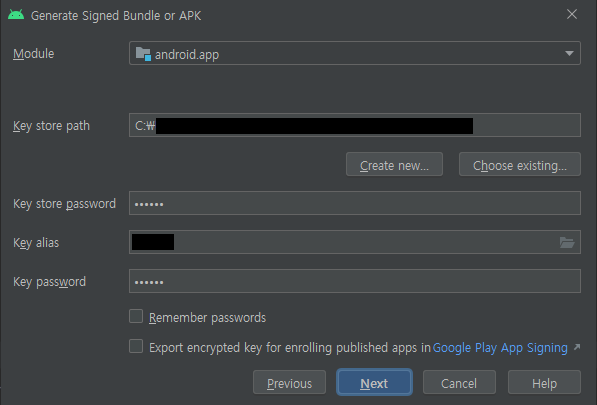Enable Remember passwords checkbox
Image resolution: width=597 pixels, height=405 pixels.
[x=136, y=316]
